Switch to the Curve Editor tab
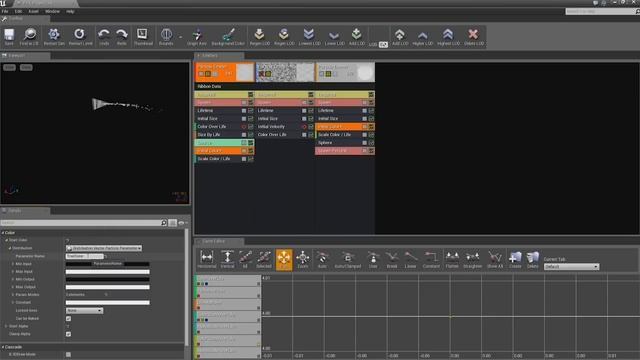Screen dimensions: 640x360 pos(219,241)
